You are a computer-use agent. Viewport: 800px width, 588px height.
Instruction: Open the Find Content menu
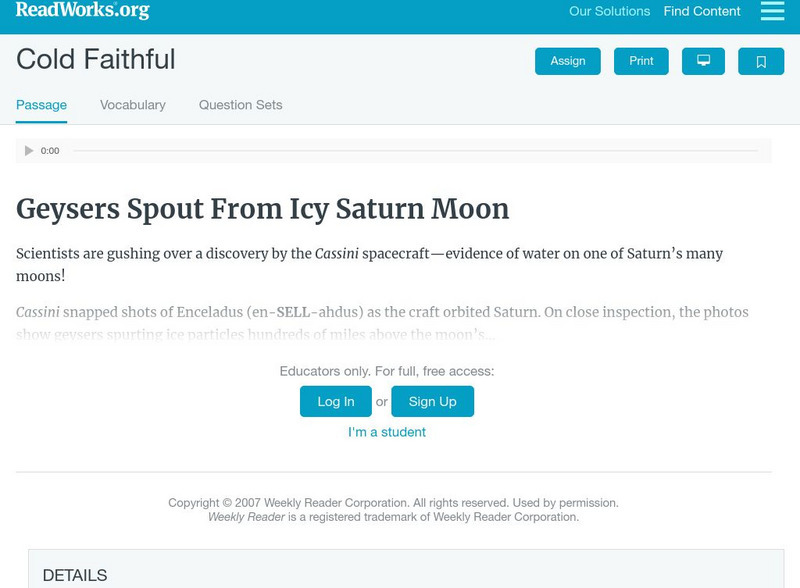click(x=702, y=11)
